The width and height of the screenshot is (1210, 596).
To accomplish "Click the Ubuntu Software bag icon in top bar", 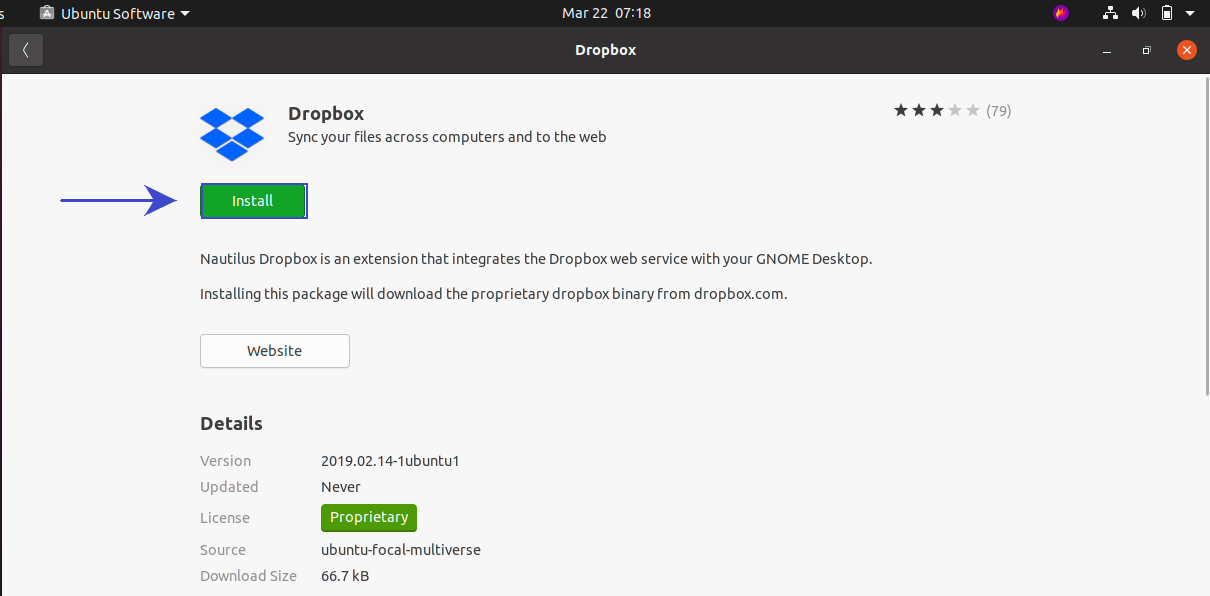I will pyautogui.click(x=47, y=13).
